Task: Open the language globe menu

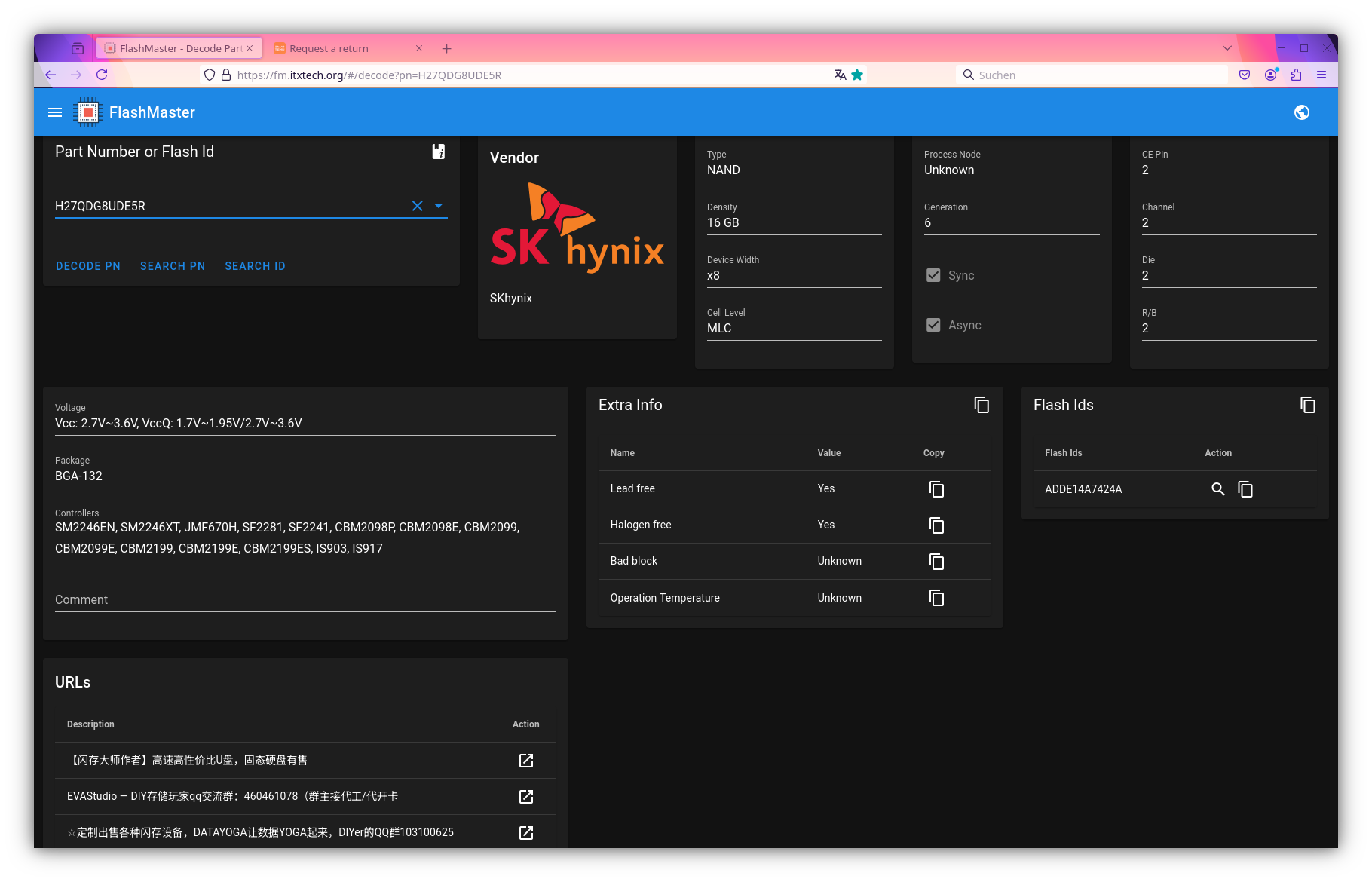Action: [x=1302, y=112]
